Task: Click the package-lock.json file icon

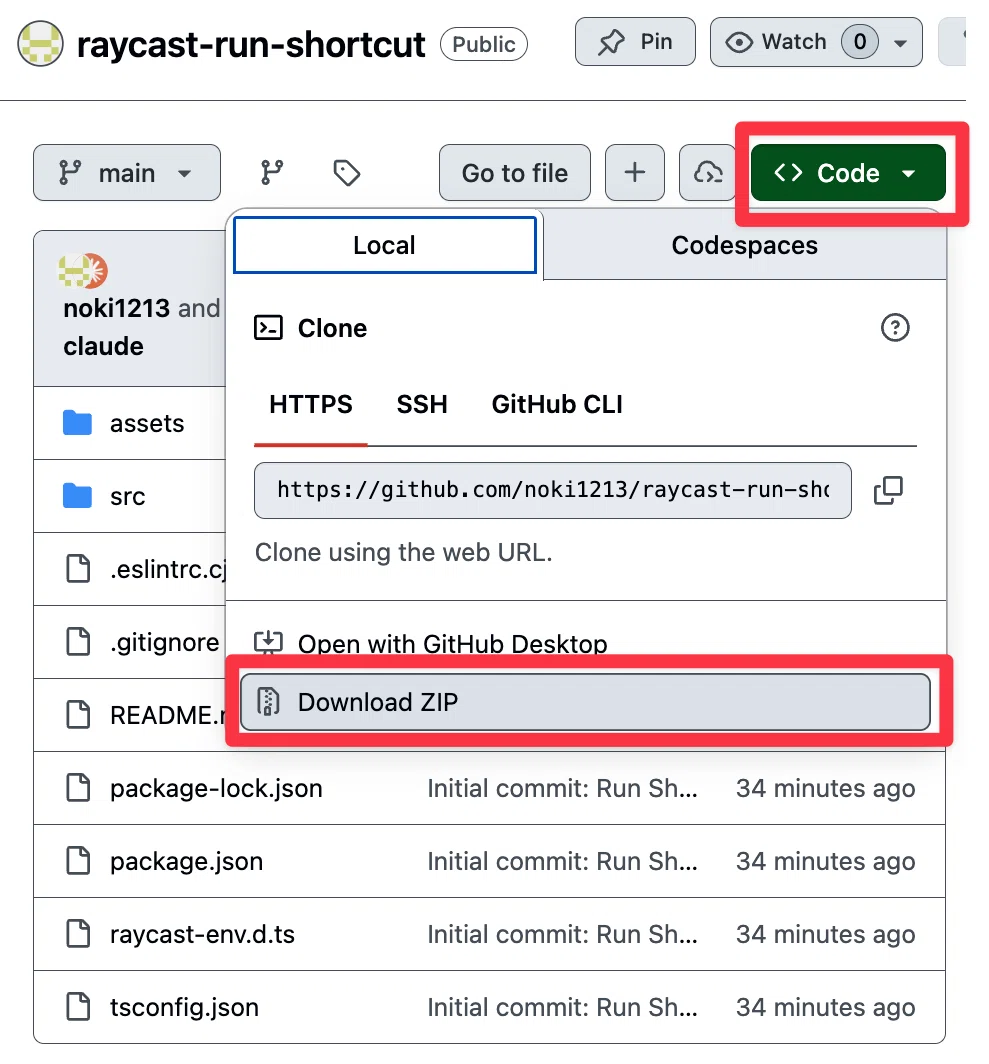Action: (78, 788)
